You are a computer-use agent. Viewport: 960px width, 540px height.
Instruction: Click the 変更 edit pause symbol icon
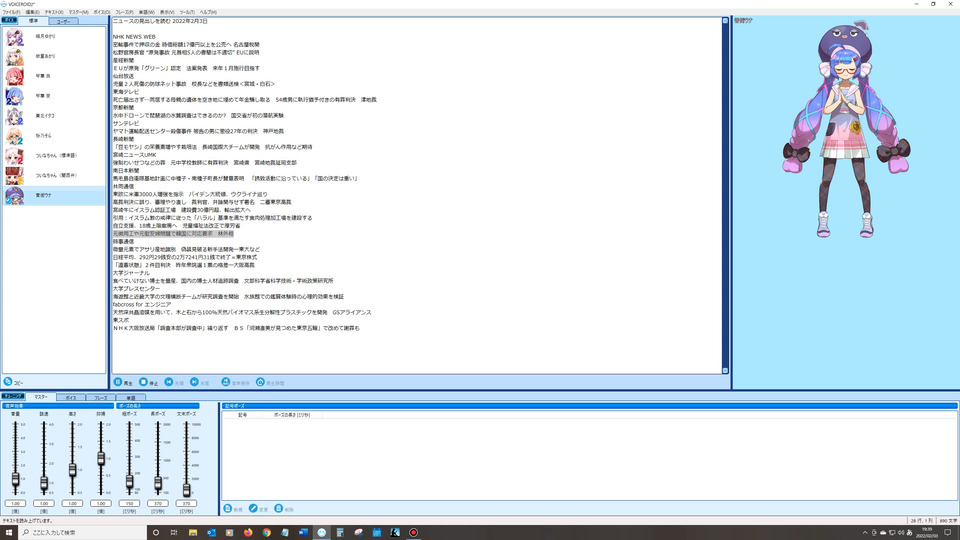tap(253, 509)
